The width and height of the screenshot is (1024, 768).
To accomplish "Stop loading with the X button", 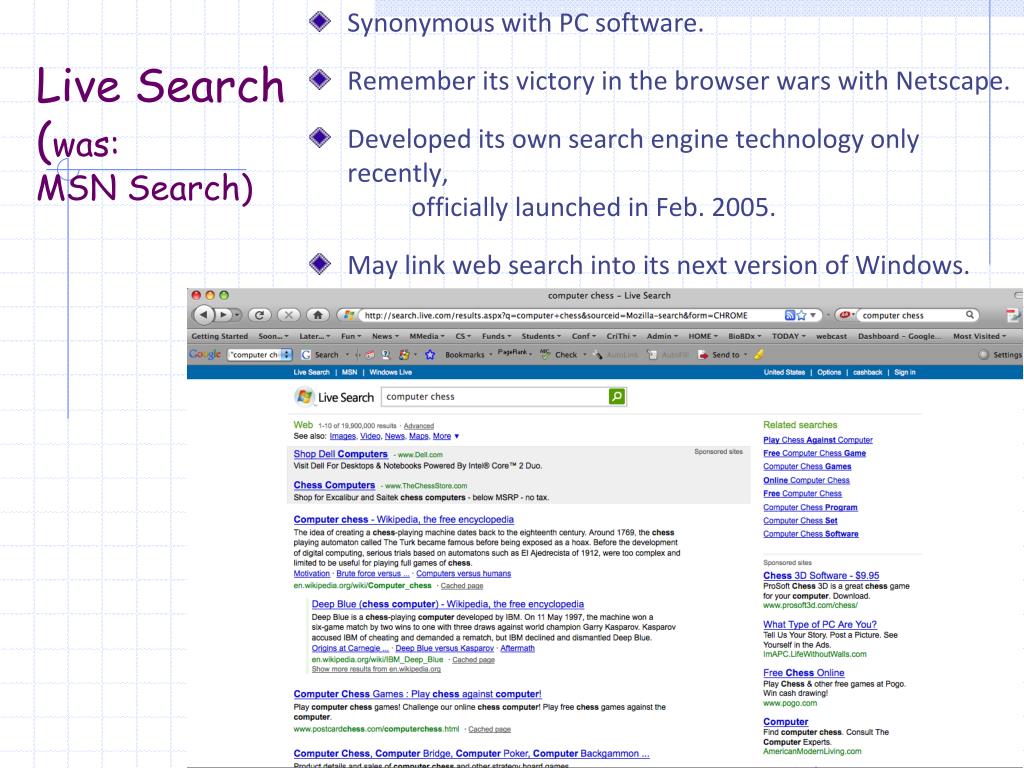I will click(289, 315).
